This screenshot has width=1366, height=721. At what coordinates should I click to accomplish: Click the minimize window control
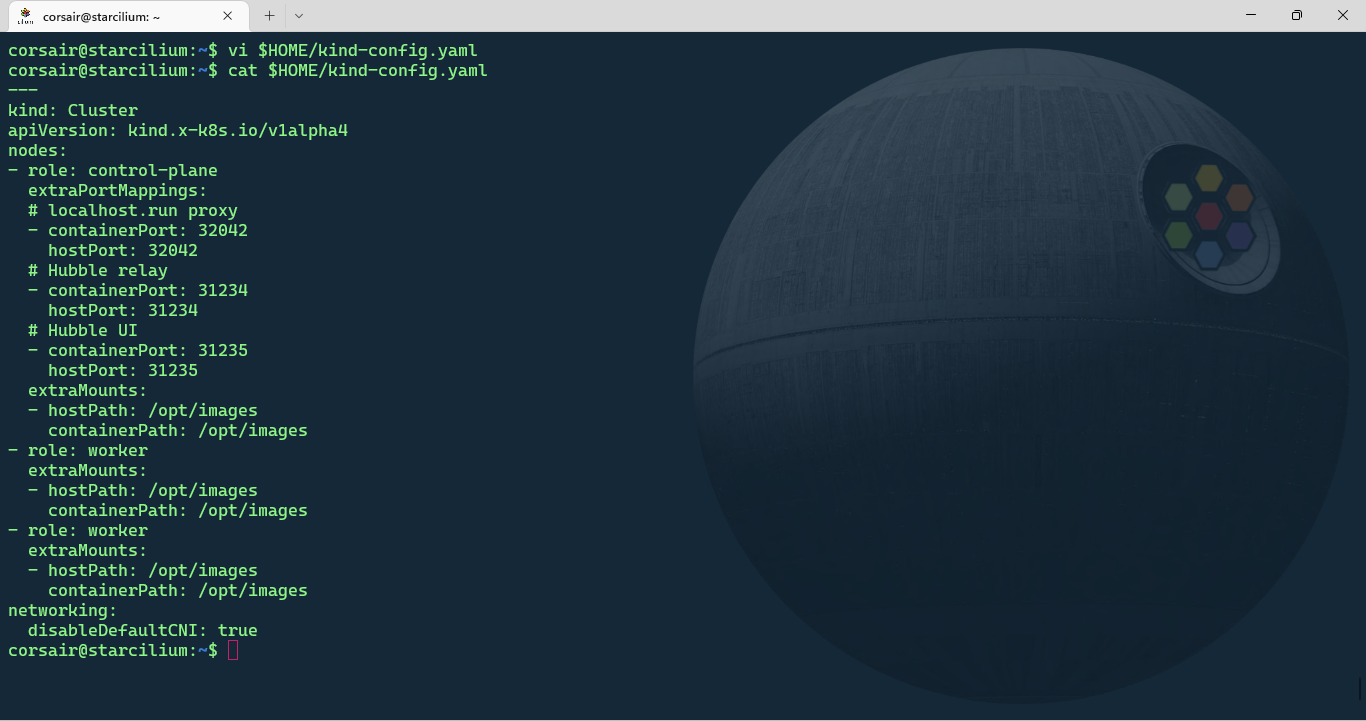[1250, 15]
